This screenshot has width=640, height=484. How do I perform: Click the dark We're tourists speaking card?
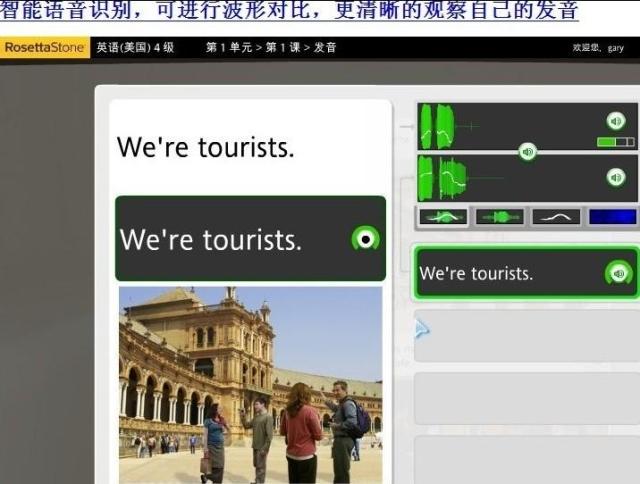(250, 238)
